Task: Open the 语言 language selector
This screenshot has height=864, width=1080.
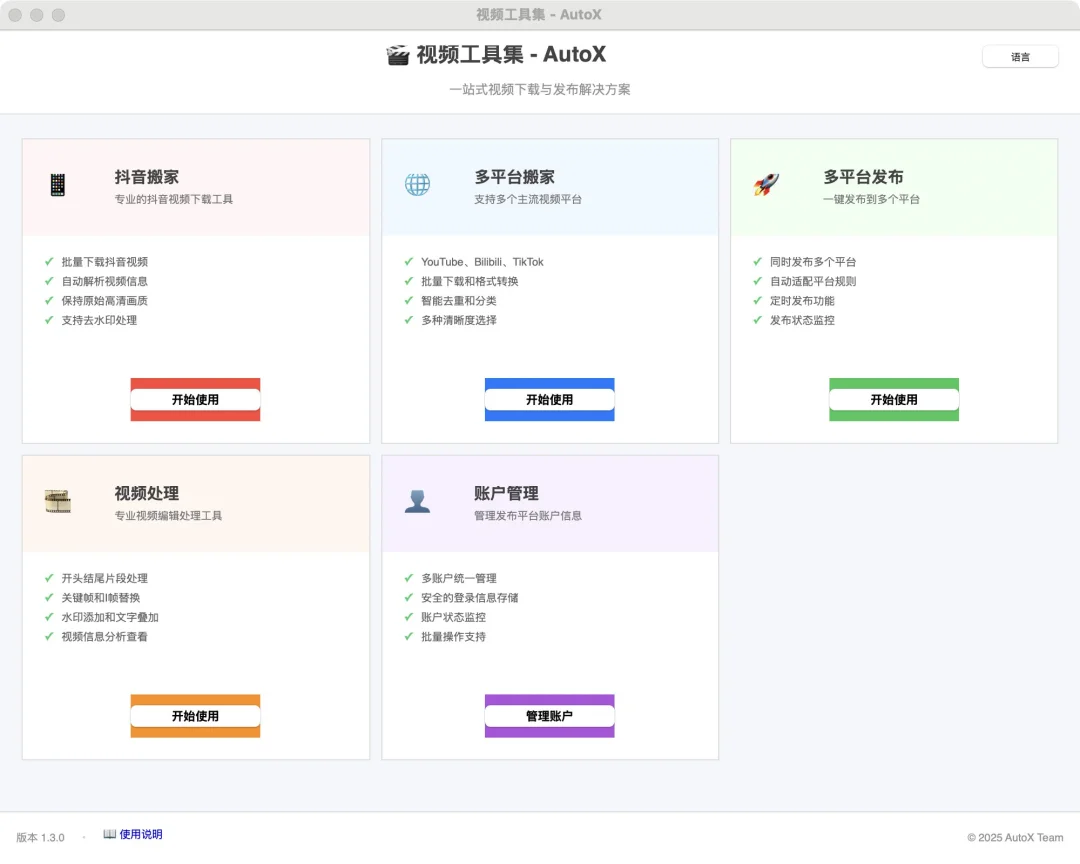Action: click(x=1020, y=57)
